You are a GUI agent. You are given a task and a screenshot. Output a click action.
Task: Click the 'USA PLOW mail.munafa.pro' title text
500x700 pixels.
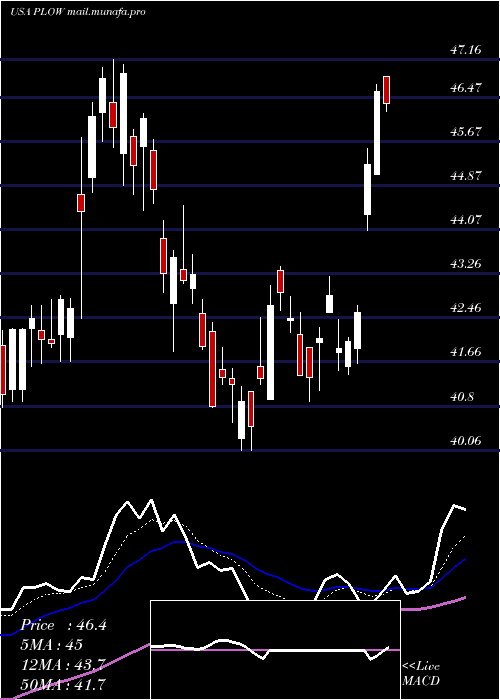pos(78,12)
